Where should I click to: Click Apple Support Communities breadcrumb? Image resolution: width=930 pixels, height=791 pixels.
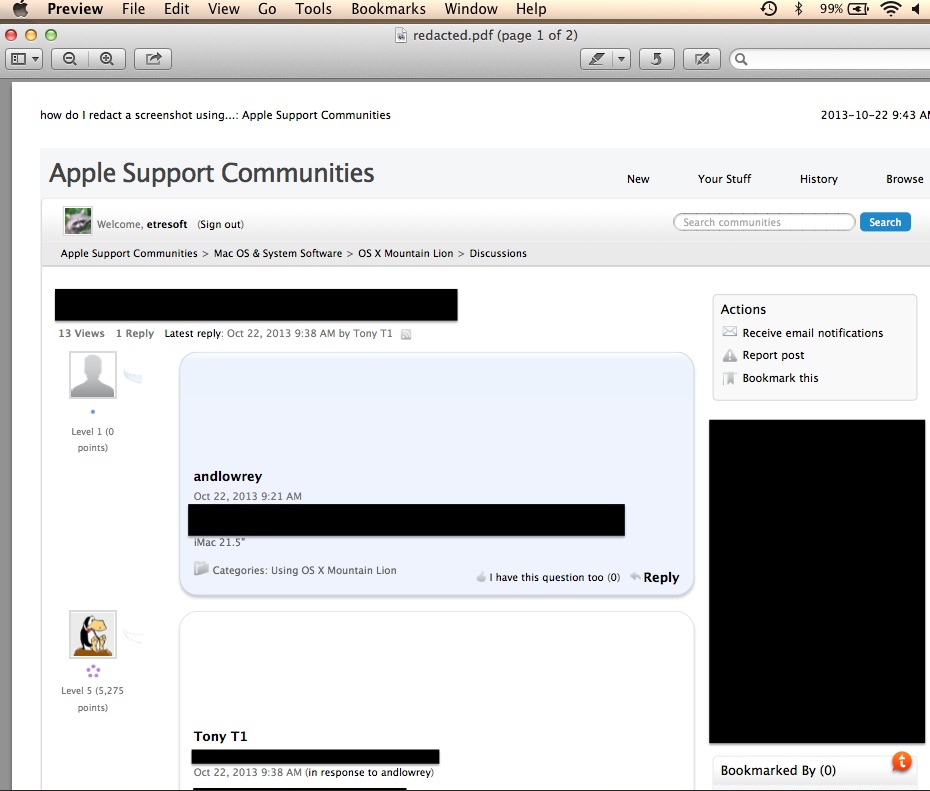click(129, 253)
